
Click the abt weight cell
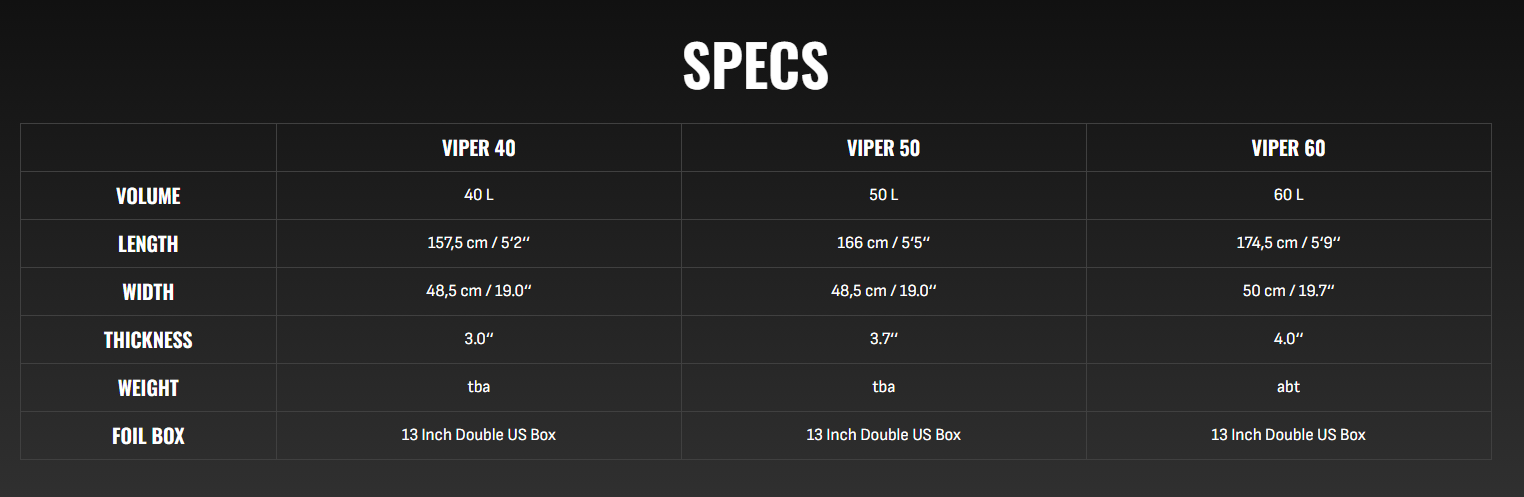(x=1288, y=387)
